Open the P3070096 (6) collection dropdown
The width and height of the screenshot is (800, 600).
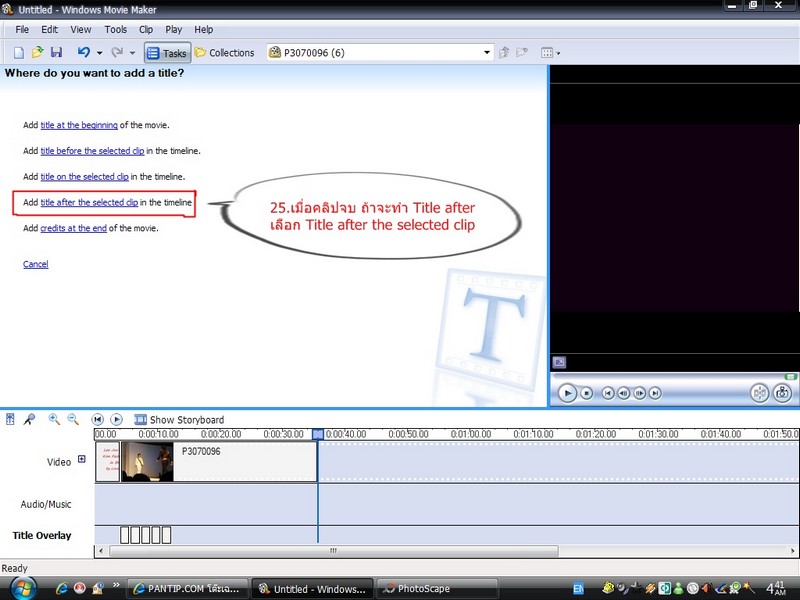coord(487,53)
